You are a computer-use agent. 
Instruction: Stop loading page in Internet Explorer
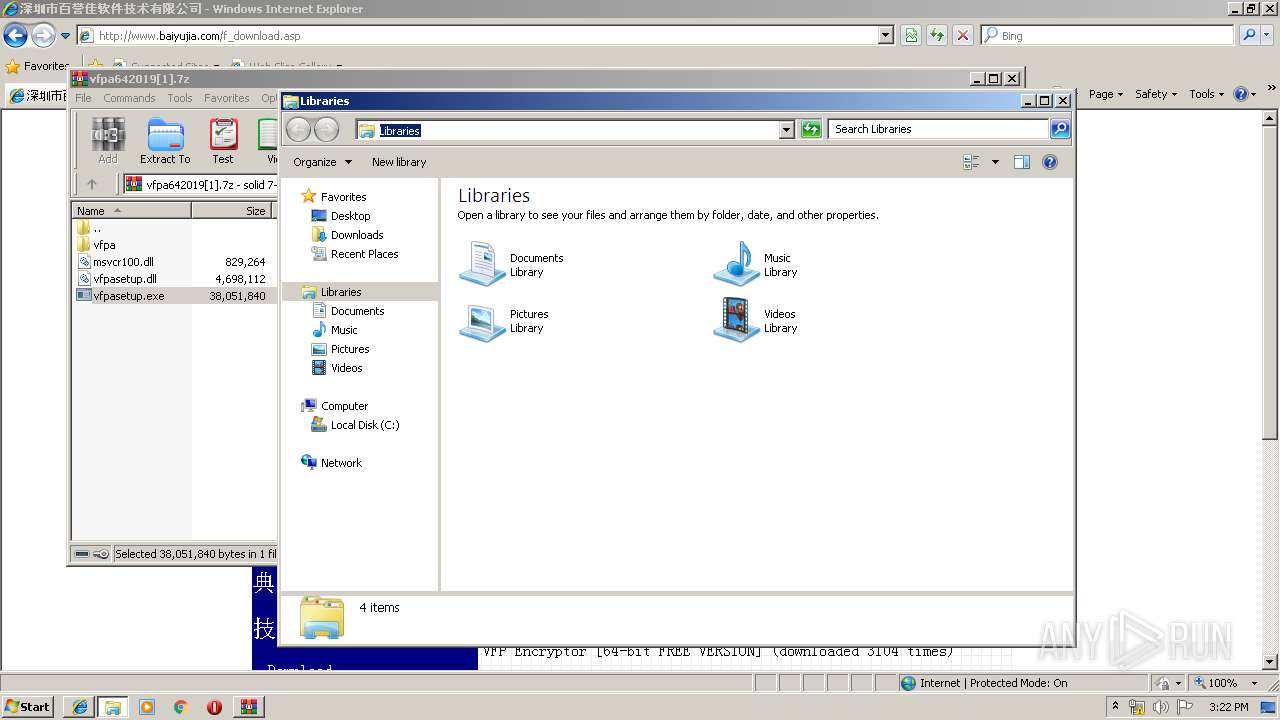(x=963, y=35)
